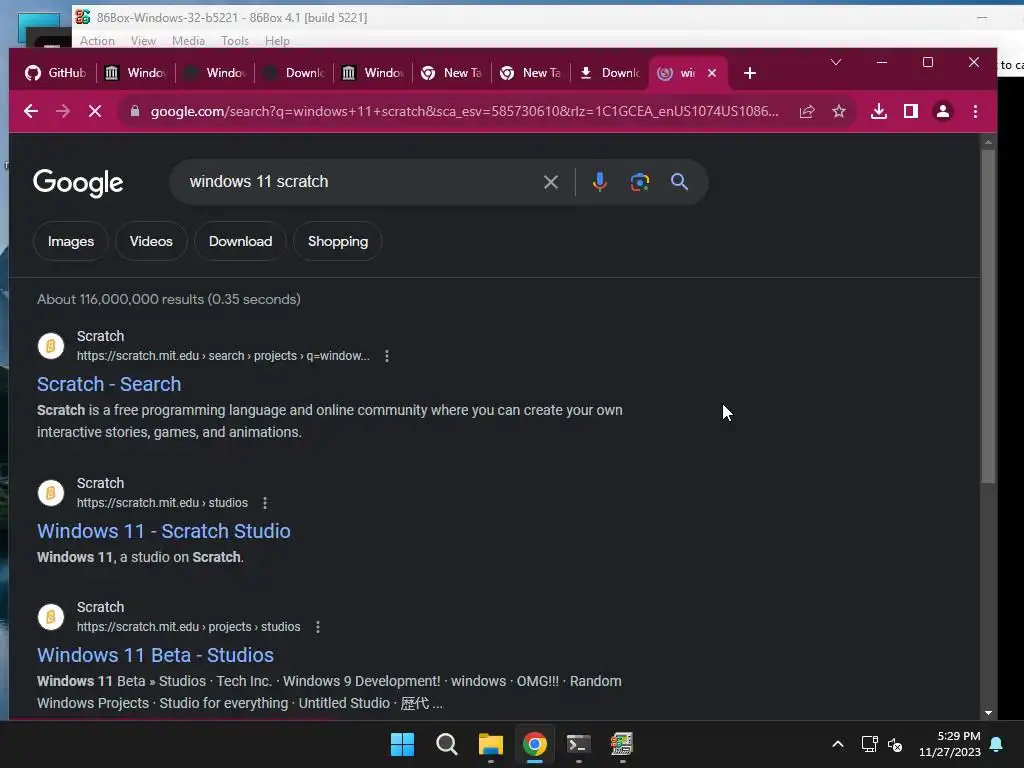The height and width of the screenshot is (768, 1024).
Task: Click the Google logo
Action: pos(78,183)
